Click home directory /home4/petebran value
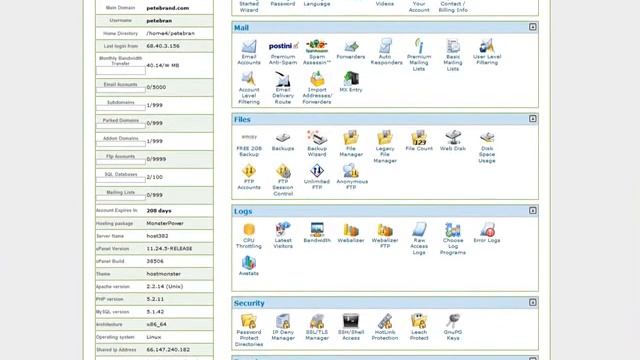This screenshot has height=360, width=640. tap(170, 33)
